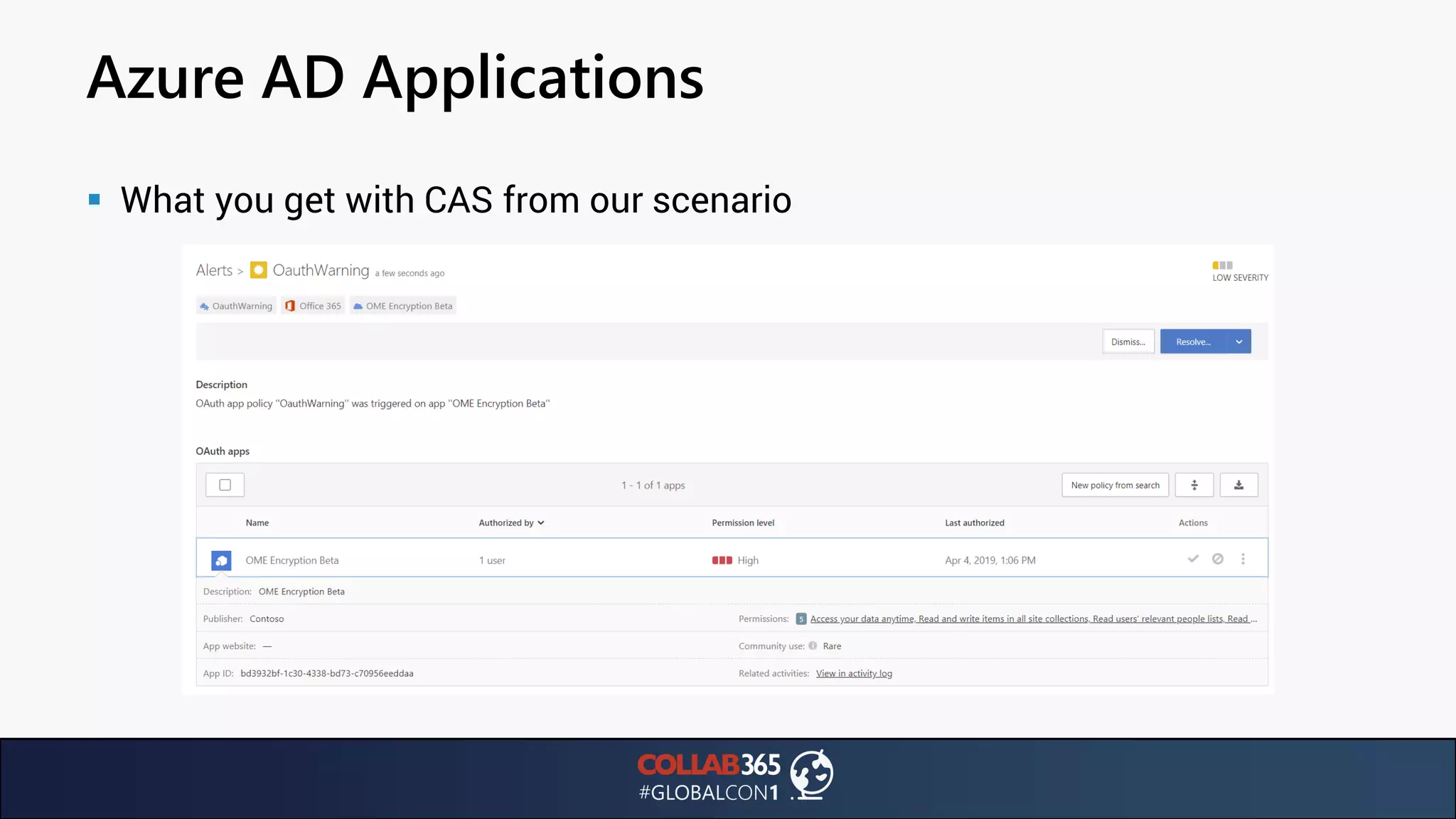Click the OauthWarning alert title

321,270
